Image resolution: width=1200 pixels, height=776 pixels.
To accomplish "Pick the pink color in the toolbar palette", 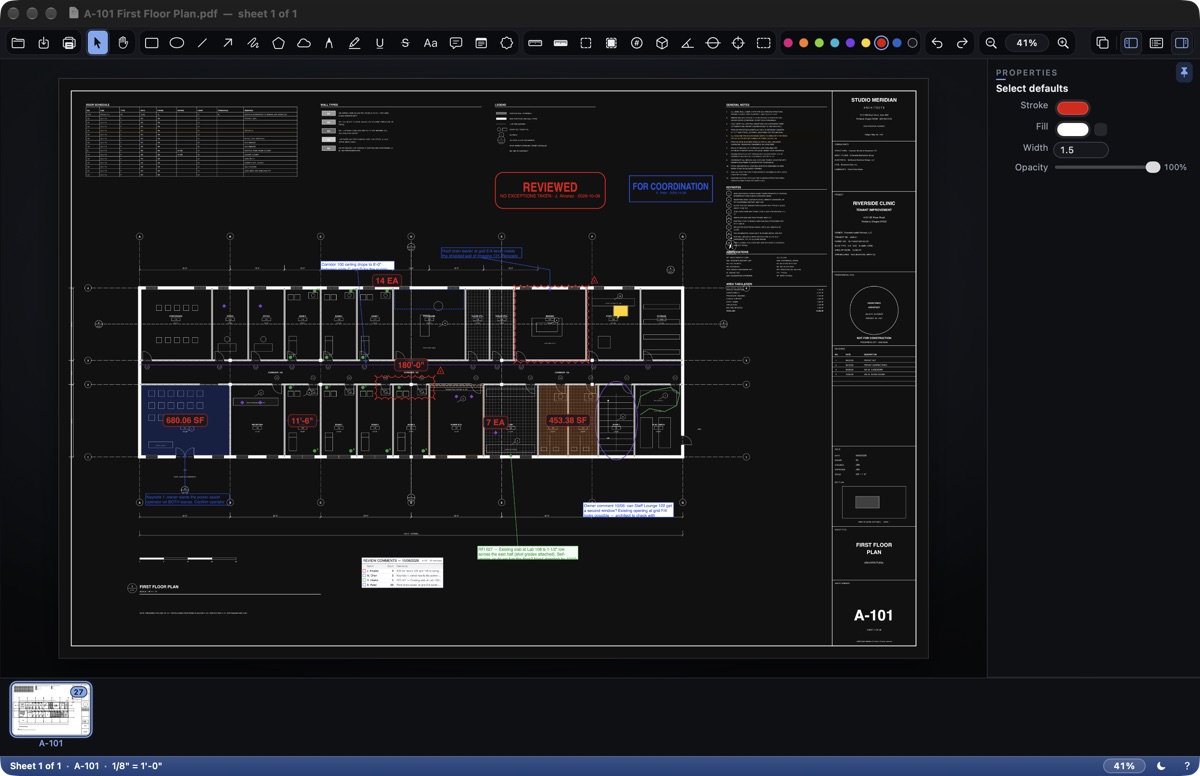I will tap(788, 43).
